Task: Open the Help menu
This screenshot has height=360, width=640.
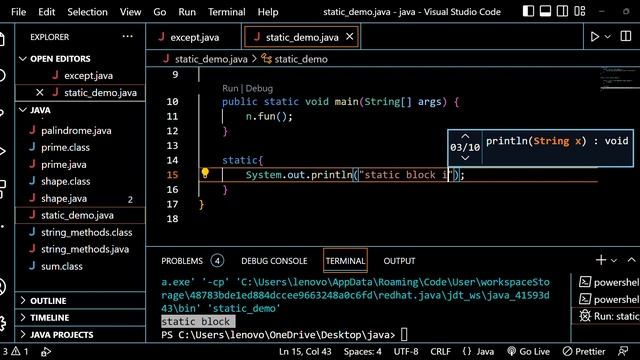Action: click(268, 12)
